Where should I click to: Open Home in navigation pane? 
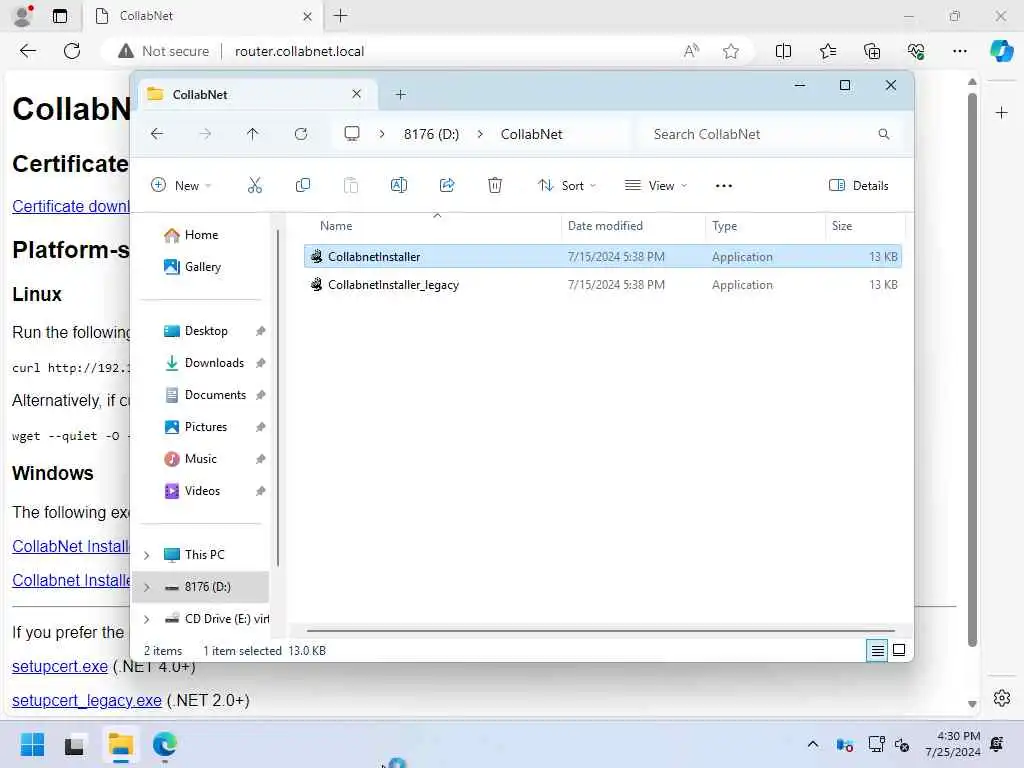(x=201, y=235)
